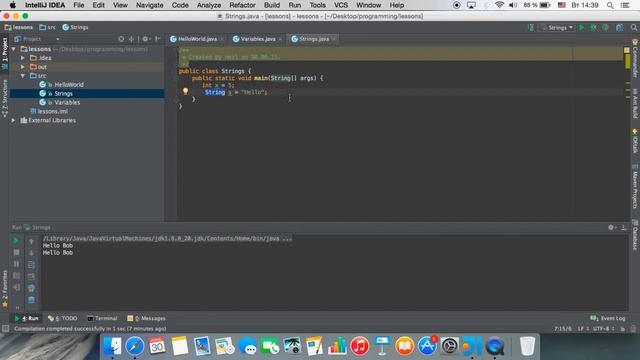640x360 pixels.
Task: Start debugging with the toolbar debug icon
Action: click(x=593, y=27)
